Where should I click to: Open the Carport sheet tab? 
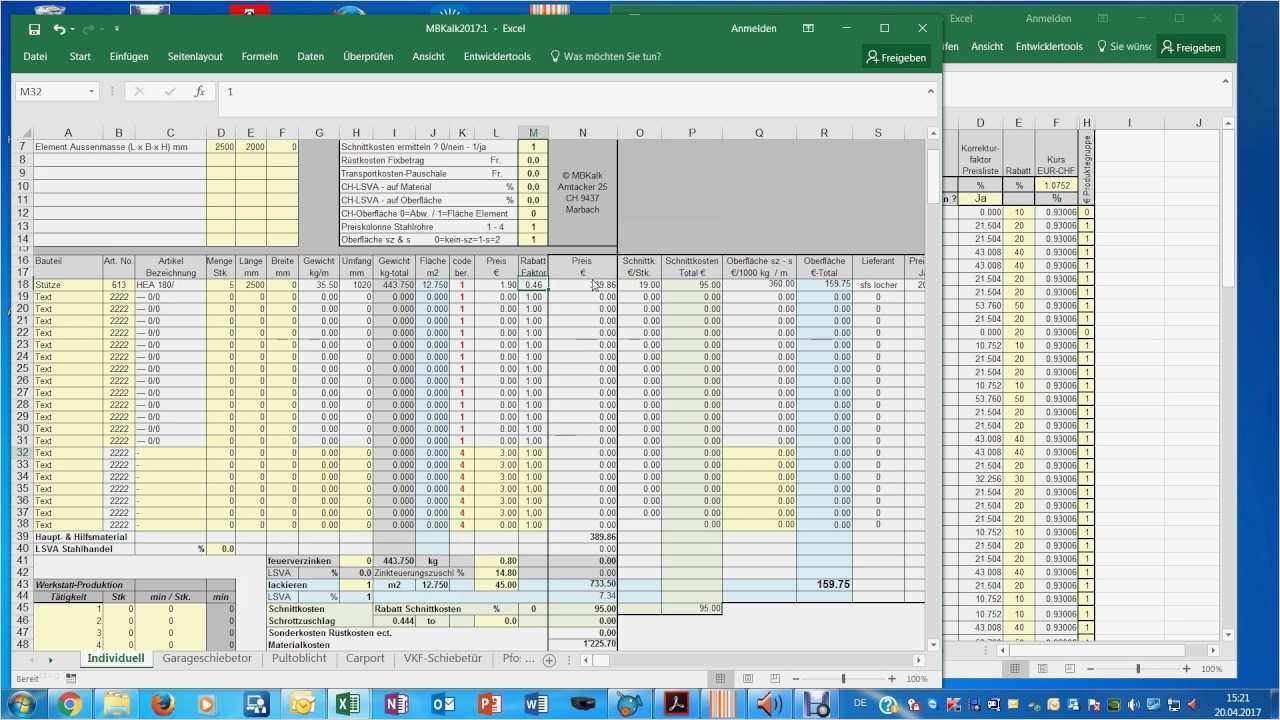click(365, 659)
